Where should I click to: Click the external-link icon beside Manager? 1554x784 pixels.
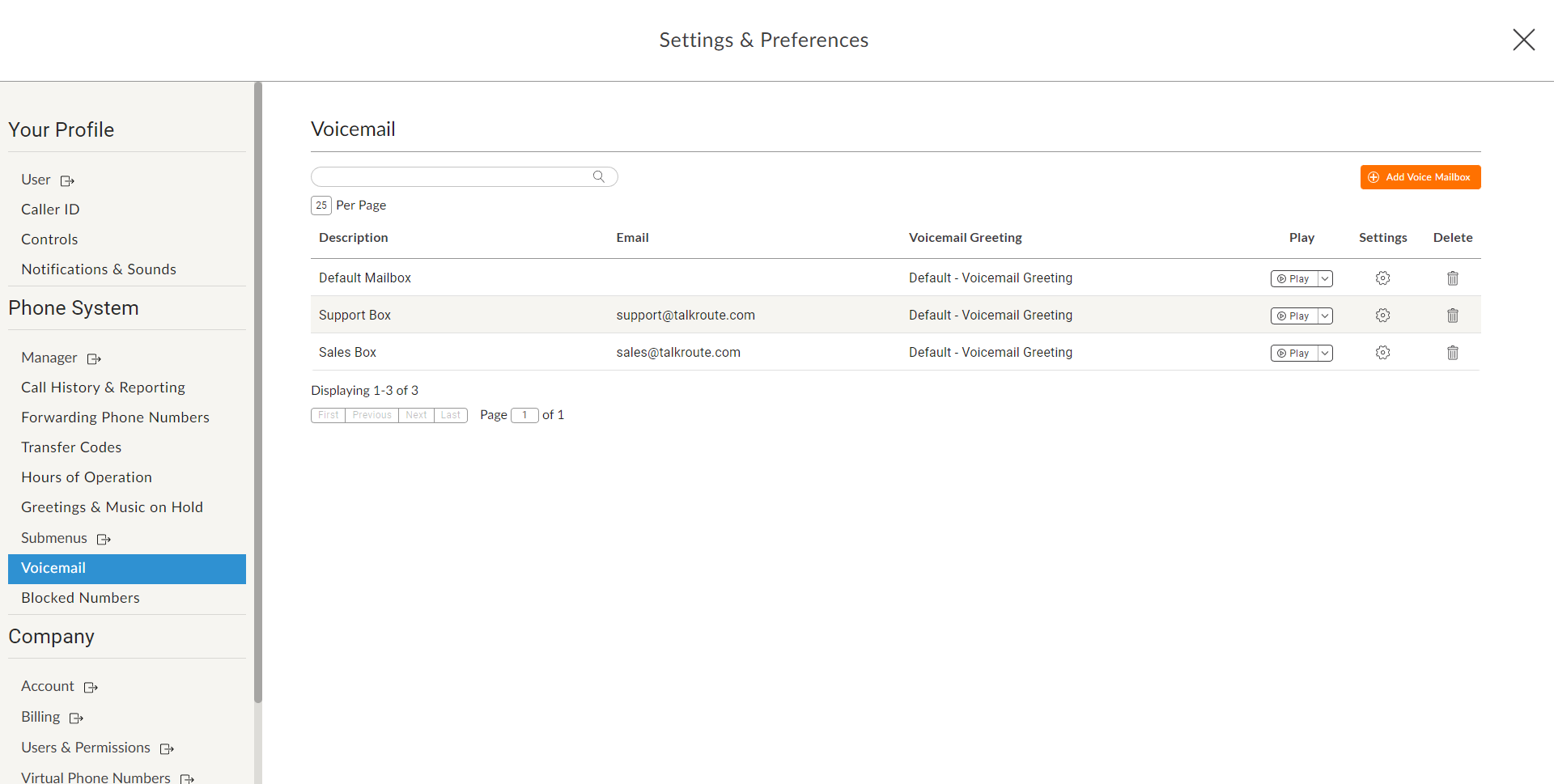pos(95,358)
